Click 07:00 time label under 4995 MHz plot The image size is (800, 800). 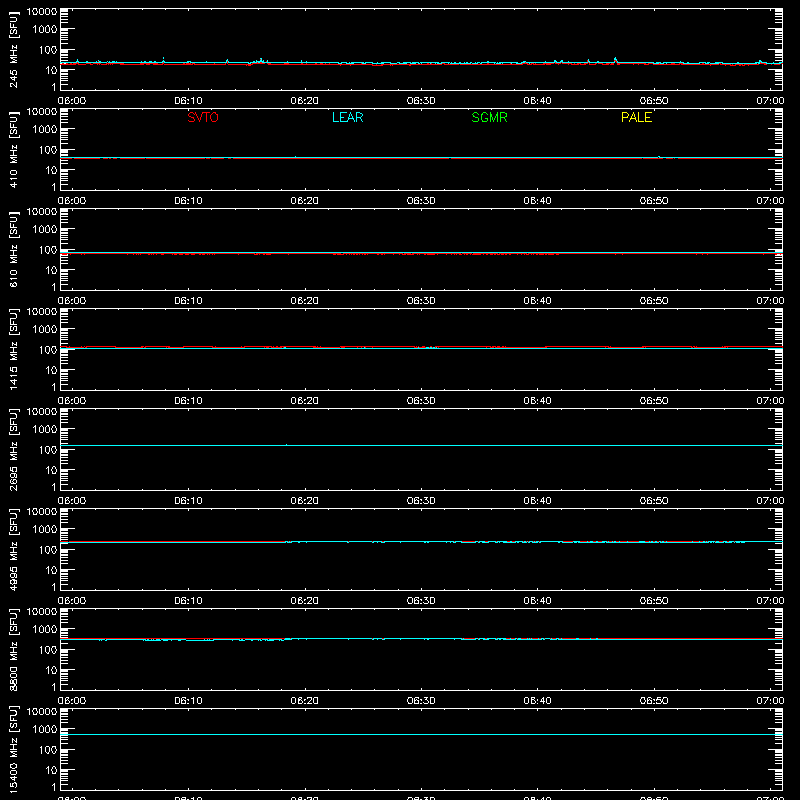click(770, 601)
